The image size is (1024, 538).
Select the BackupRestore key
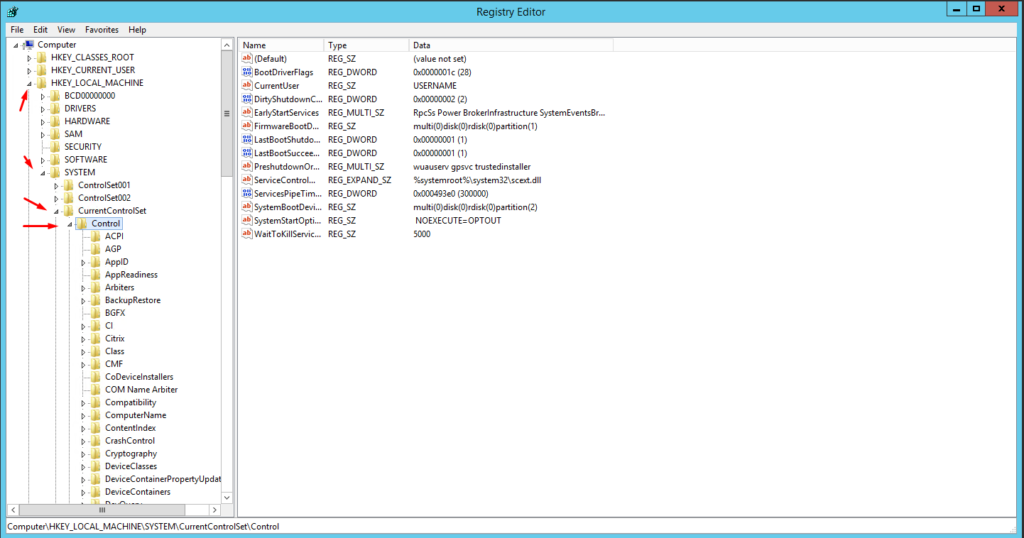(133, 300)
